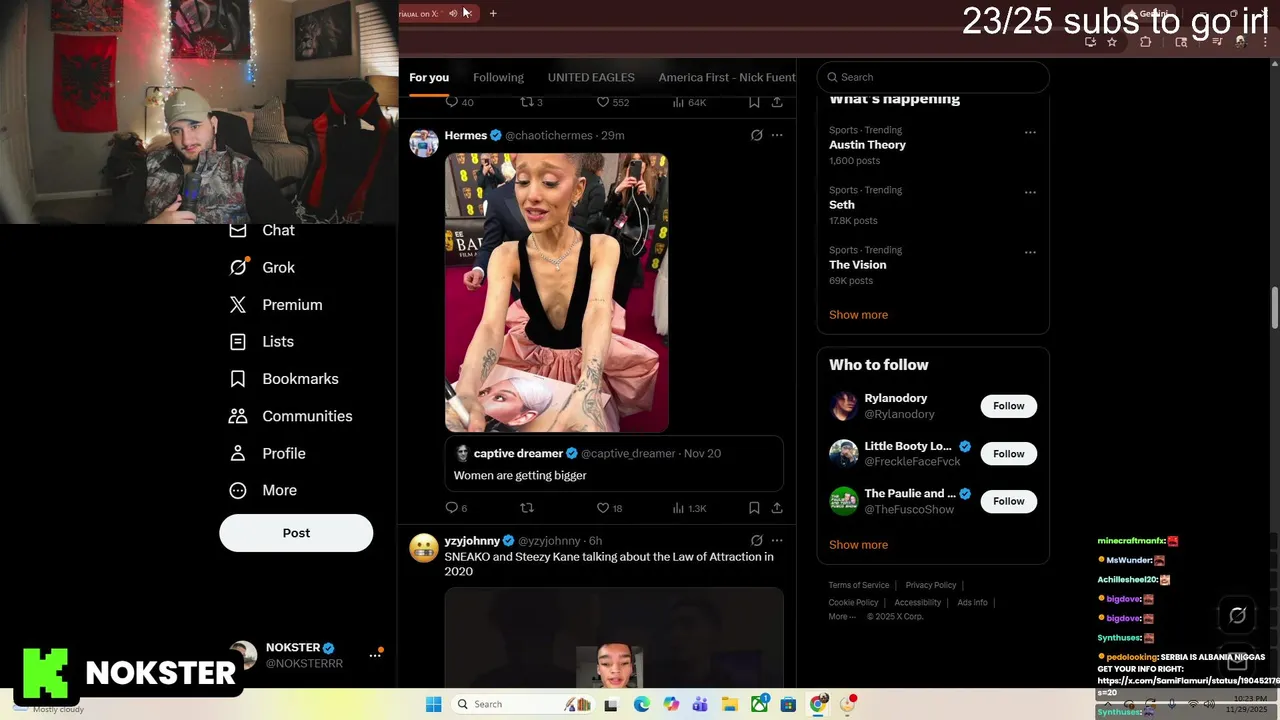This screenshot has width=1280, height=720.
Task: Open the Seth trending topic
Action: 842,205
